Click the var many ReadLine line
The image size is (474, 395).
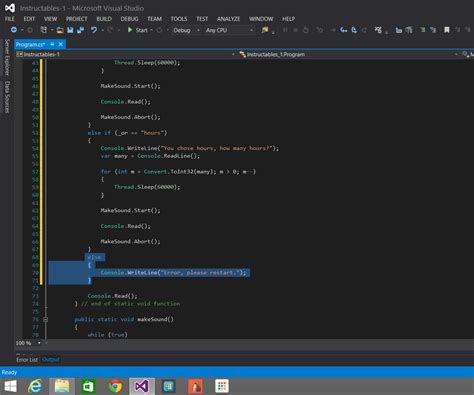[150, 156]
